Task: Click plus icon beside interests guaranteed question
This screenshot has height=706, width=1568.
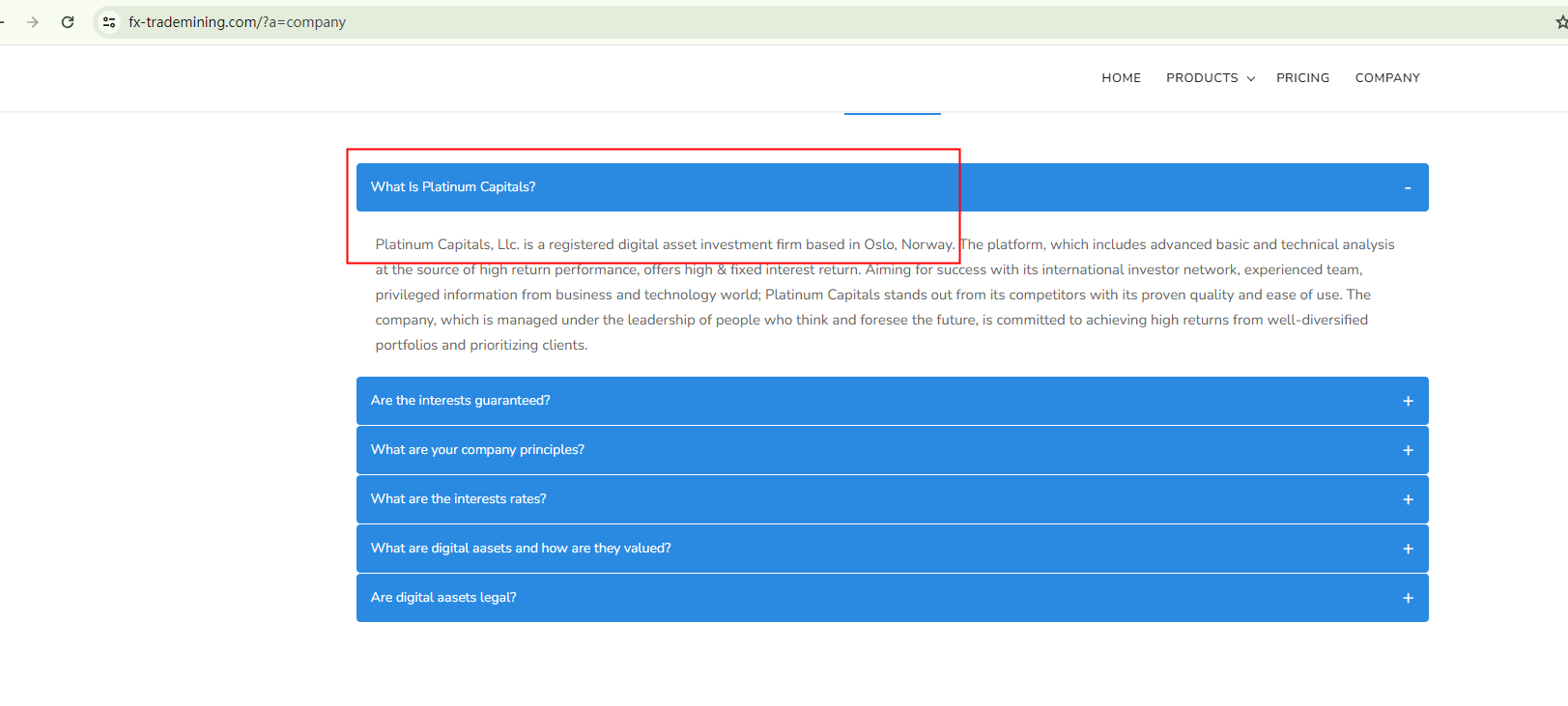Action: [x=1408, y=401]
